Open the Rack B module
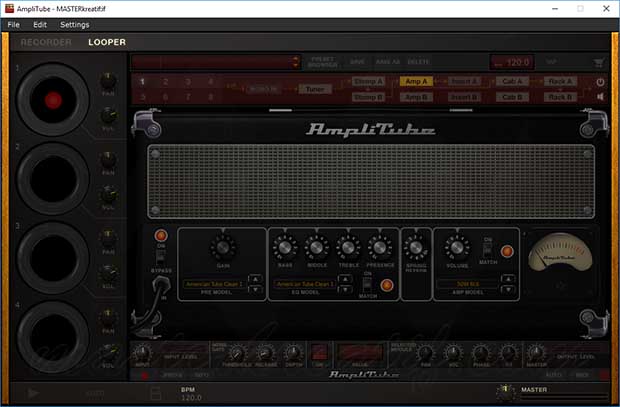Image resolution: width=620 pixels, height=407 pixels. pyautogui.click(x=560, y=97)
